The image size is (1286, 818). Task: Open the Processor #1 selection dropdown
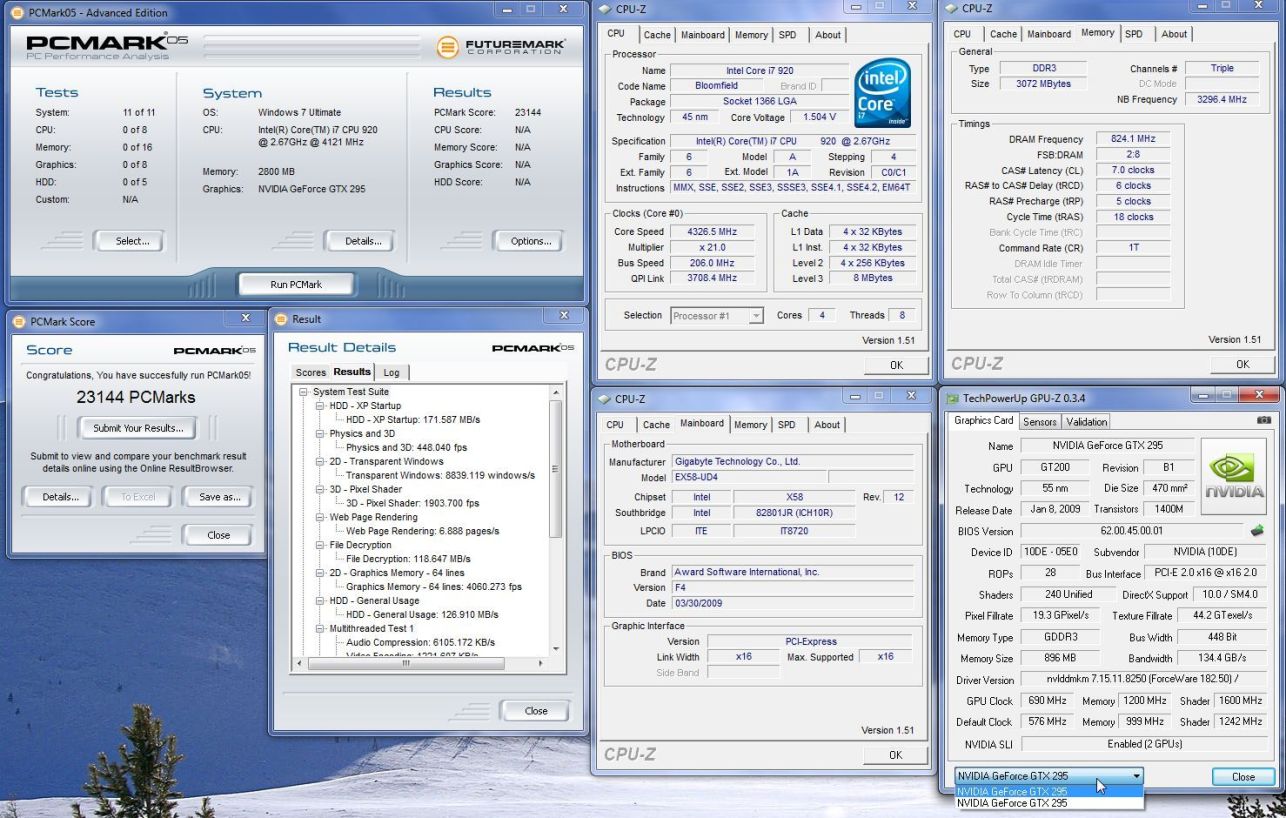[755, 315]
